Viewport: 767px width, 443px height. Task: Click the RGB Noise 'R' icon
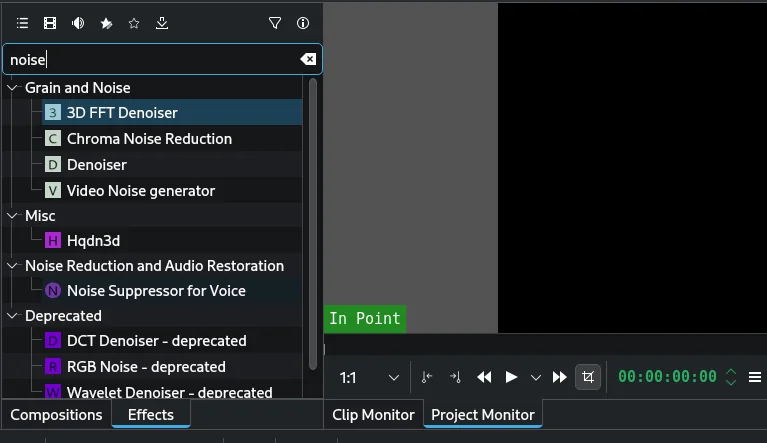coord(53,367)
